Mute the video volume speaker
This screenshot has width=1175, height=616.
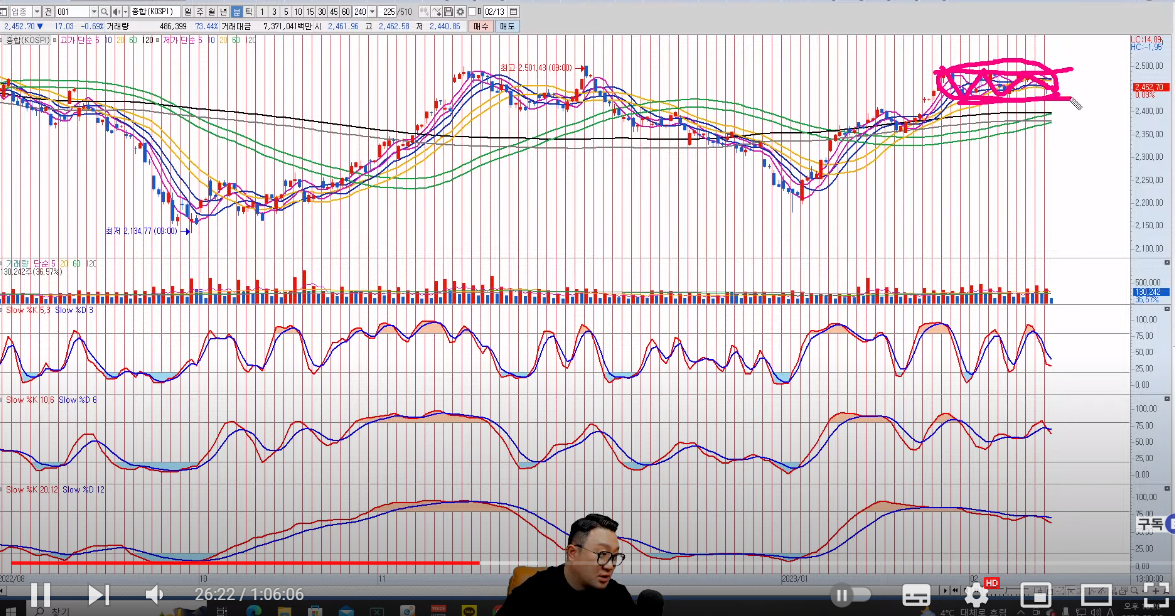tap(154, 595)
